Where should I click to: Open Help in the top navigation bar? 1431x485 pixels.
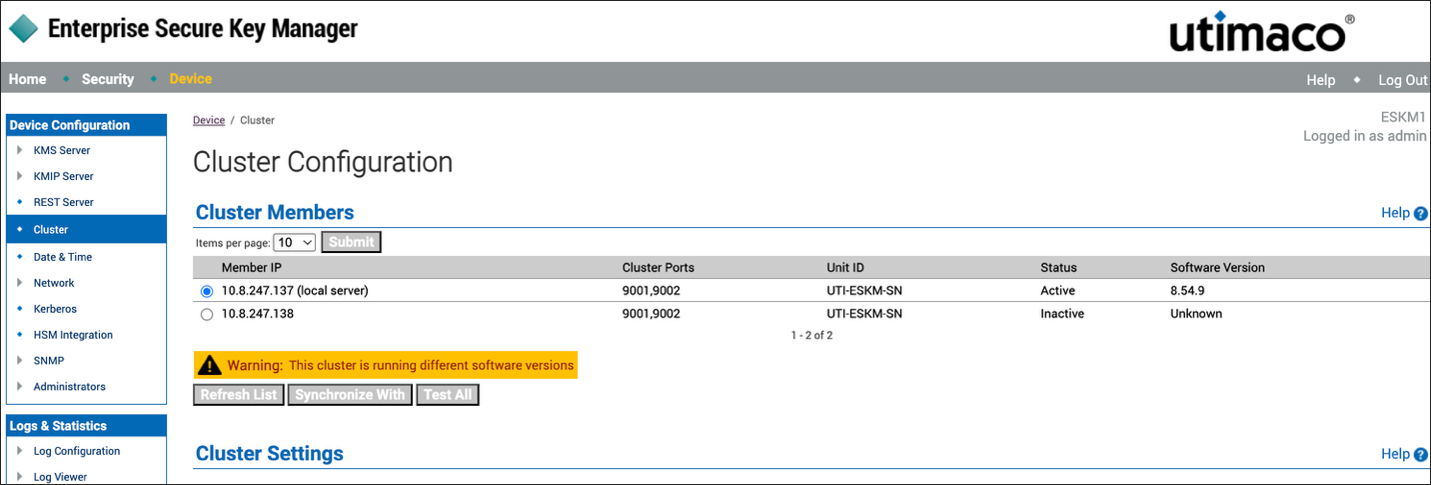point(1321,80)
